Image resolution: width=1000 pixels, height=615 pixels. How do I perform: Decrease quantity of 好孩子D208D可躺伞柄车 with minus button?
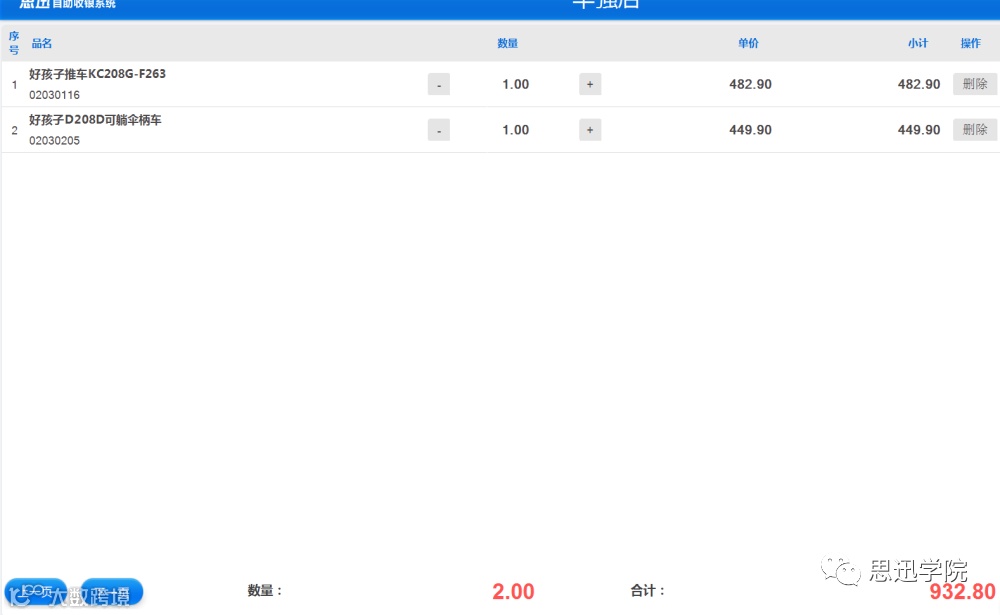(439, 130)
